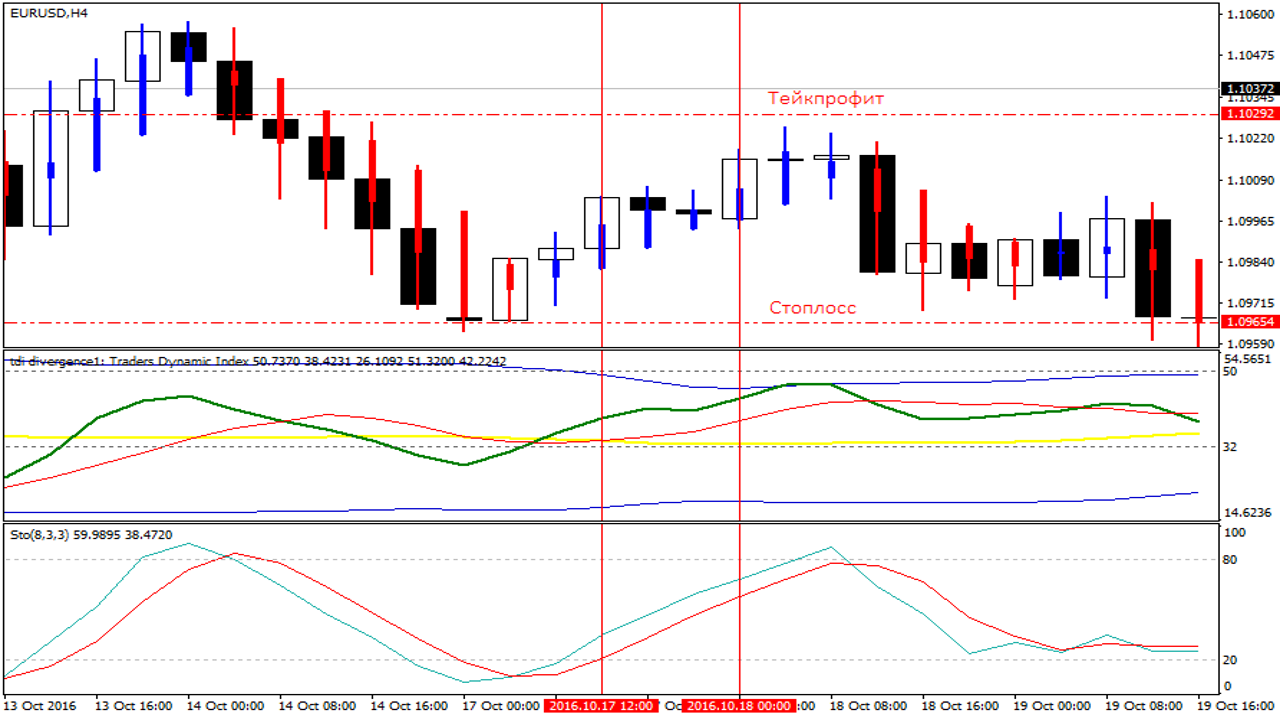Select the 2016.10.18 00:00 vertical line date marker
This screenshot has width=1280, height=720.
point(739,706)
